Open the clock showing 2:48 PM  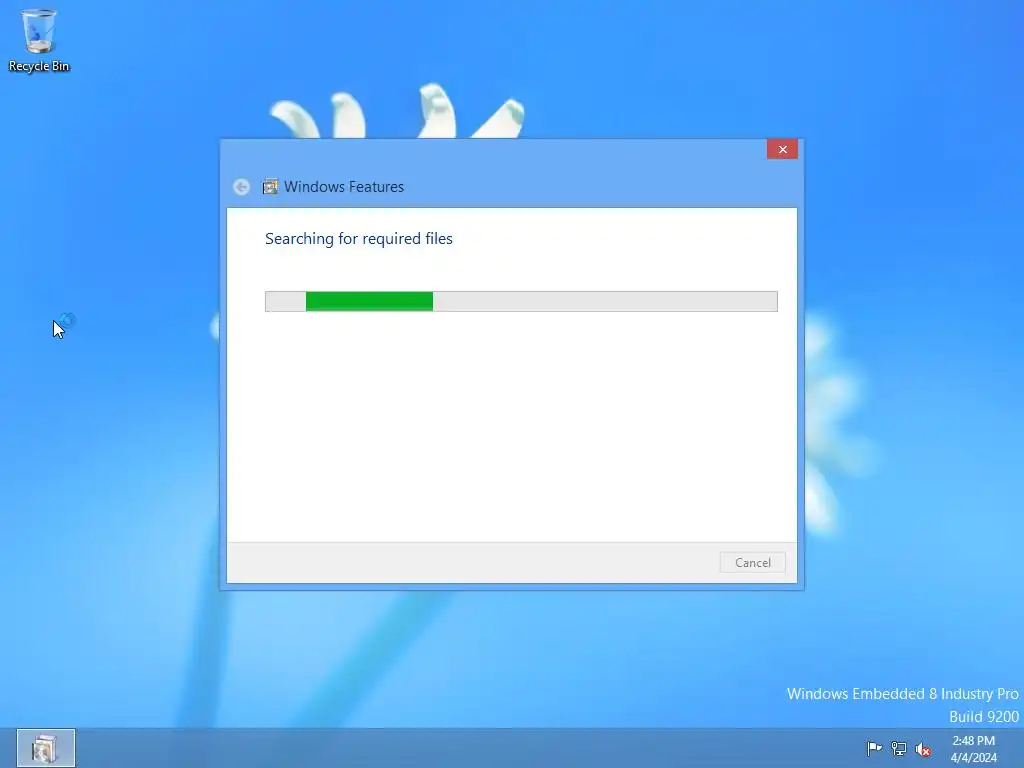click(x=974, y=749)
